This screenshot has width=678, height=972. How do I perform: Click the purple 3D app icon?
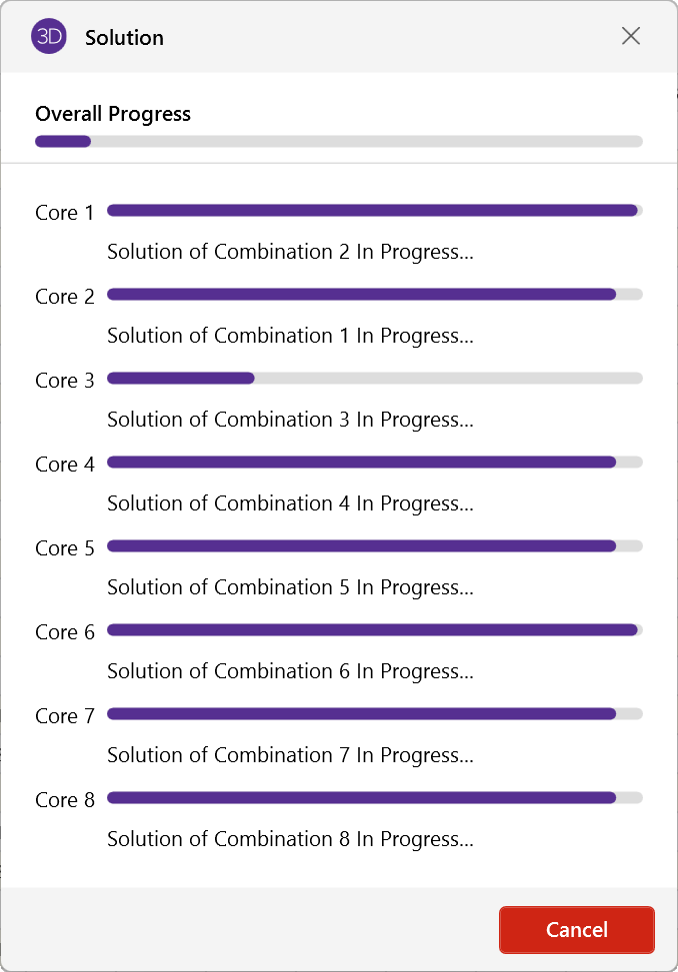point(49,37)
